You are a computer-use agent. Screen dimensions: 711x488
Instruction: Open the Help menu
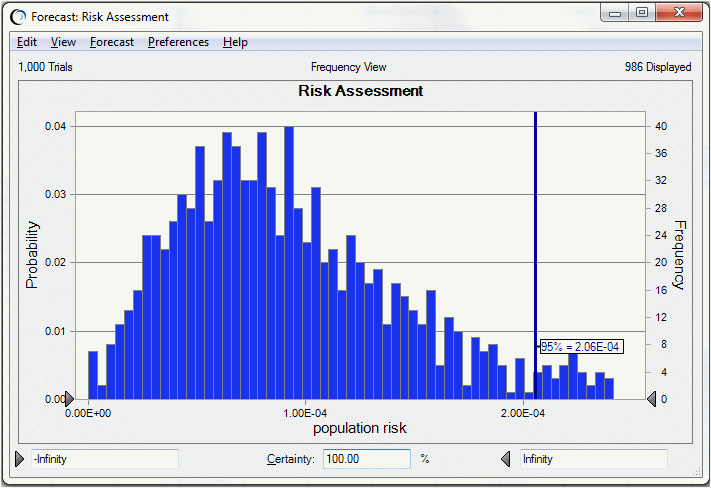(x=235, y=42)
